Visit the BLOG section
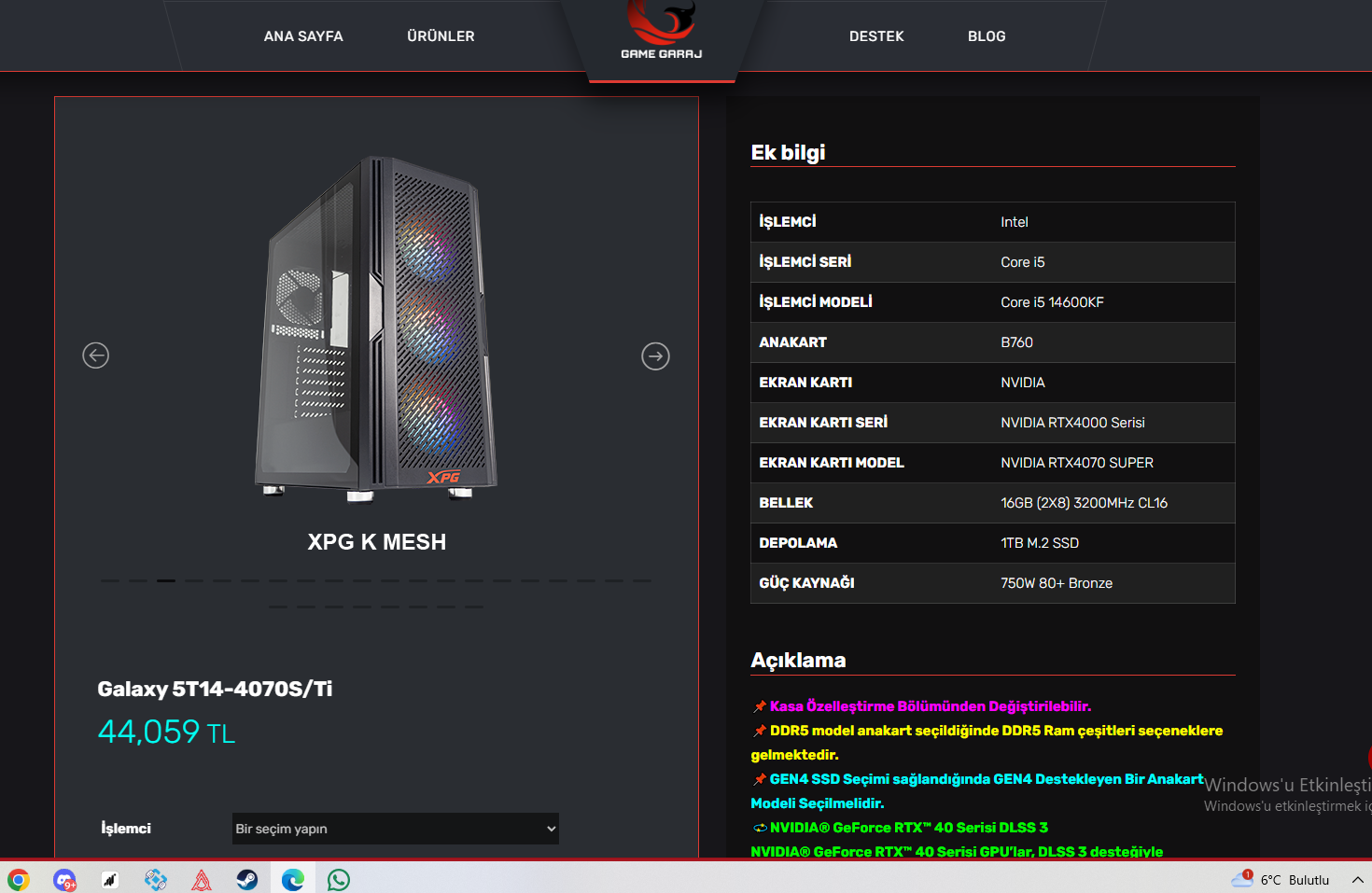 point(987,36)
